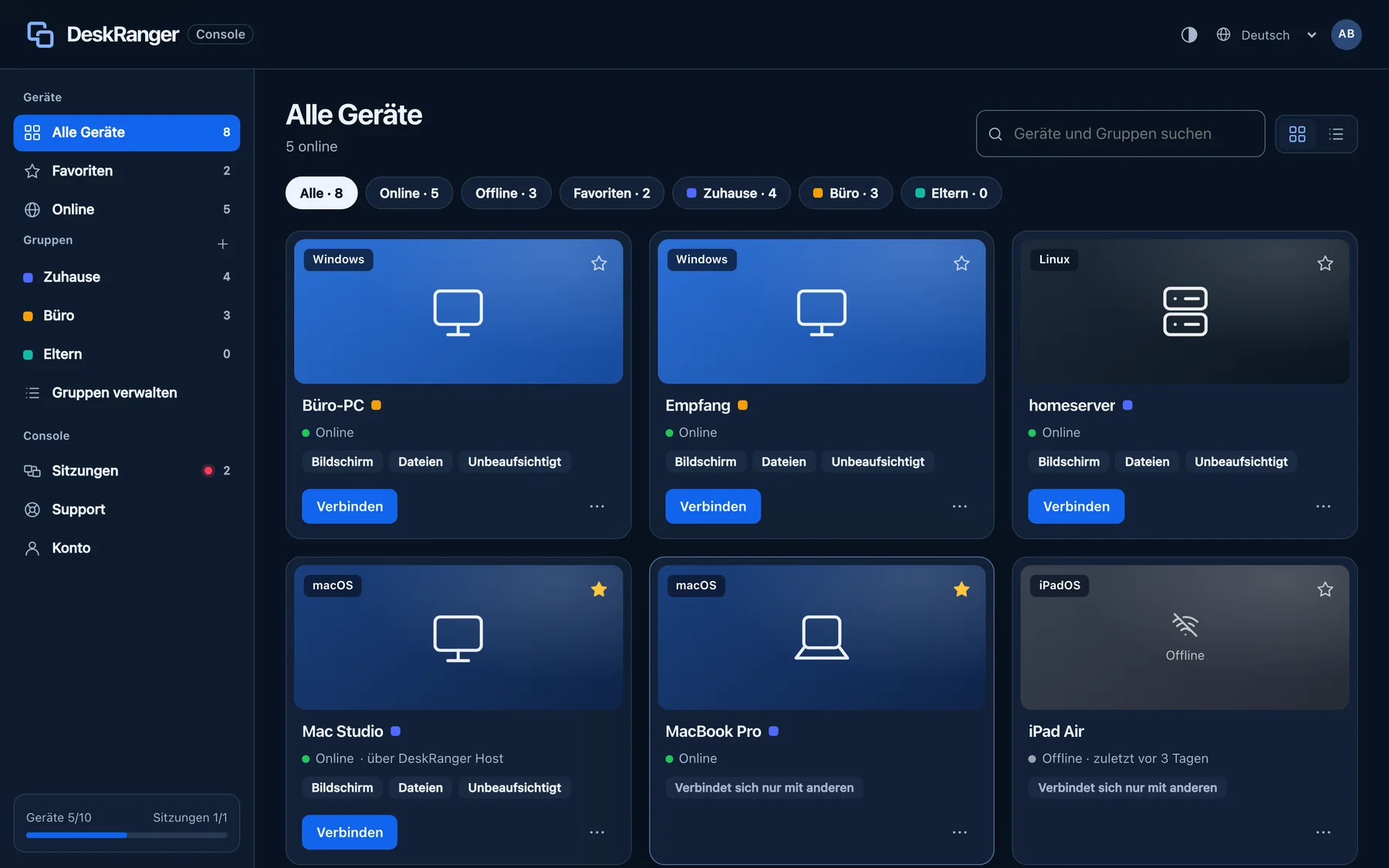Unfavorite the Mac Studio star

pyautogui.click(x=599, y=589)
